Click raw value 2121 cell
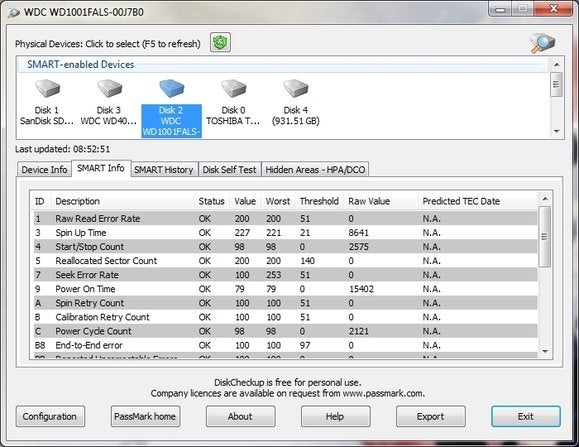579x447 pixels. point(359,331)
